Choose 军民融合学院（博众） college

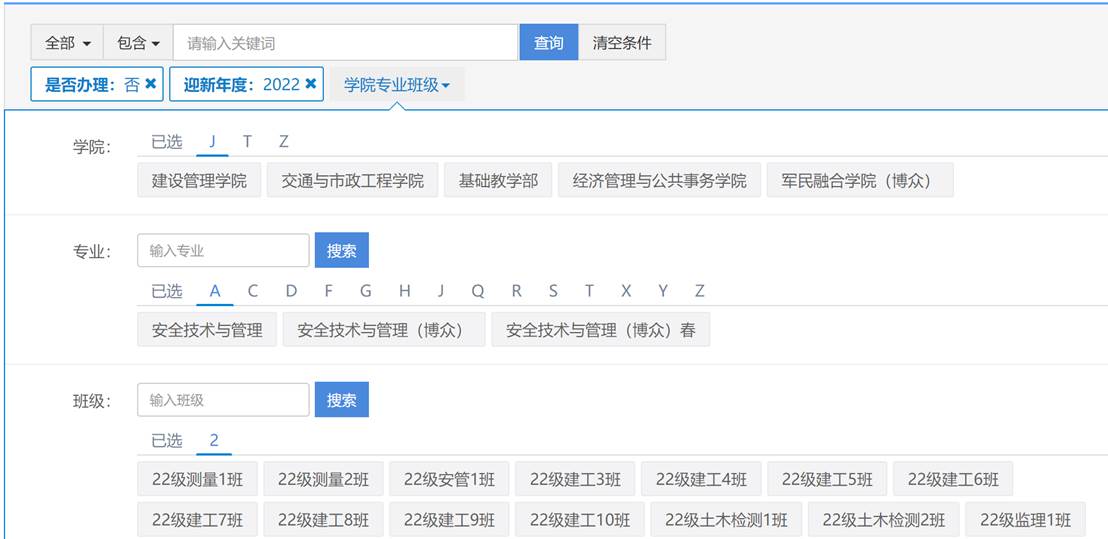tap(859, 181)
